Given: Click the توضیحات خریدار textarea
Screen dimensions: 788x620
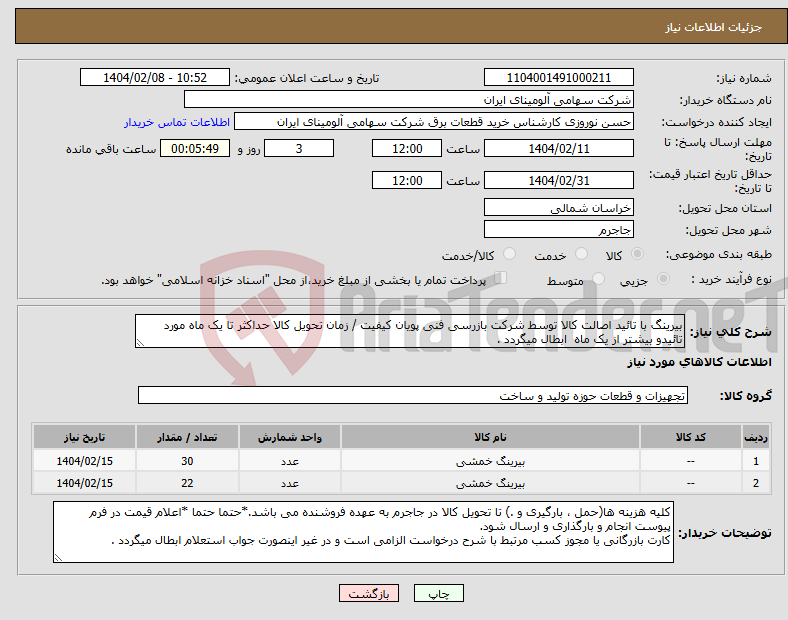Looking at the screenshot, I should [363, 532].
